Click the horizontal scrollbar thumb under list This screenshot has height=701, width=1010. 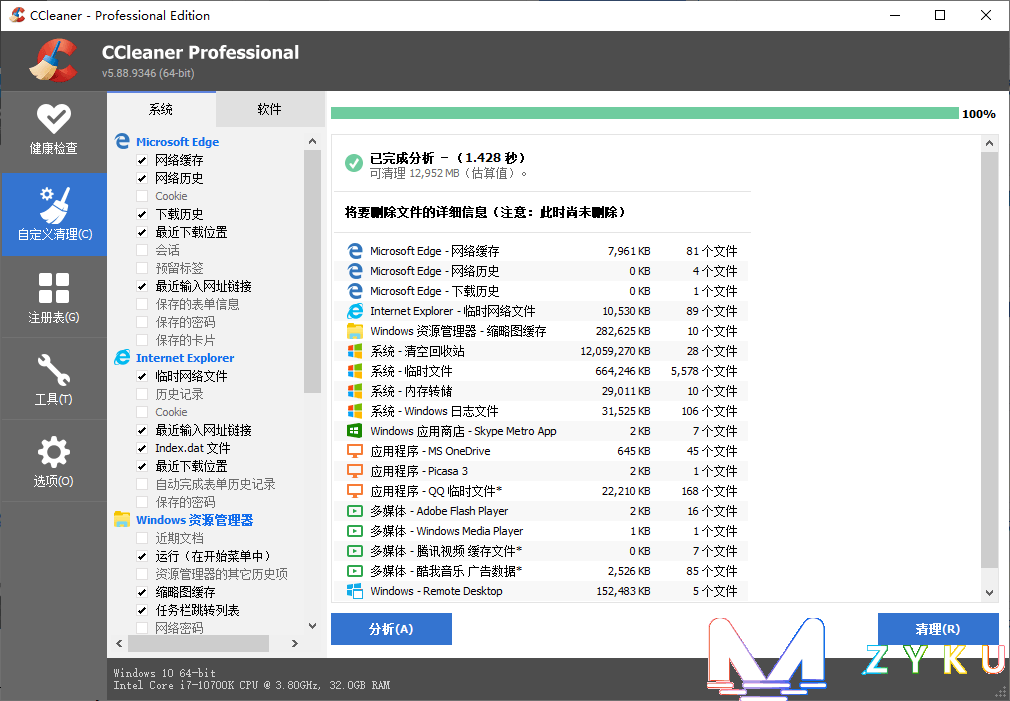point(198,643)
